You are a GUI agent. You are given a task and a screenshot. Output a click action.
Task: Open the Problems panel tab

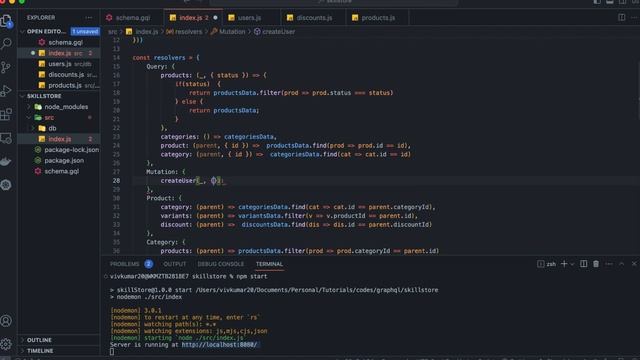124,264
